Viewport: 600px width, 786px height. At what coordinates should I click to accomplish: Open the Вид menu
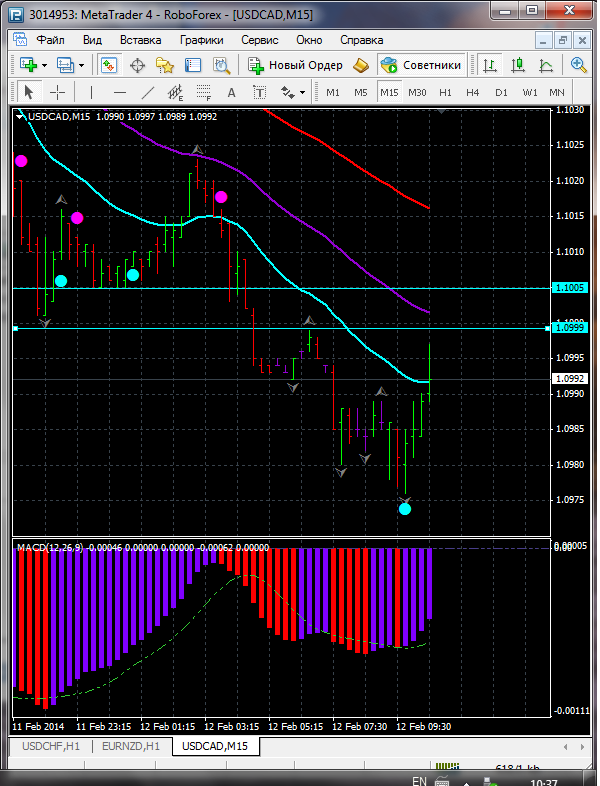pos(92,40)
